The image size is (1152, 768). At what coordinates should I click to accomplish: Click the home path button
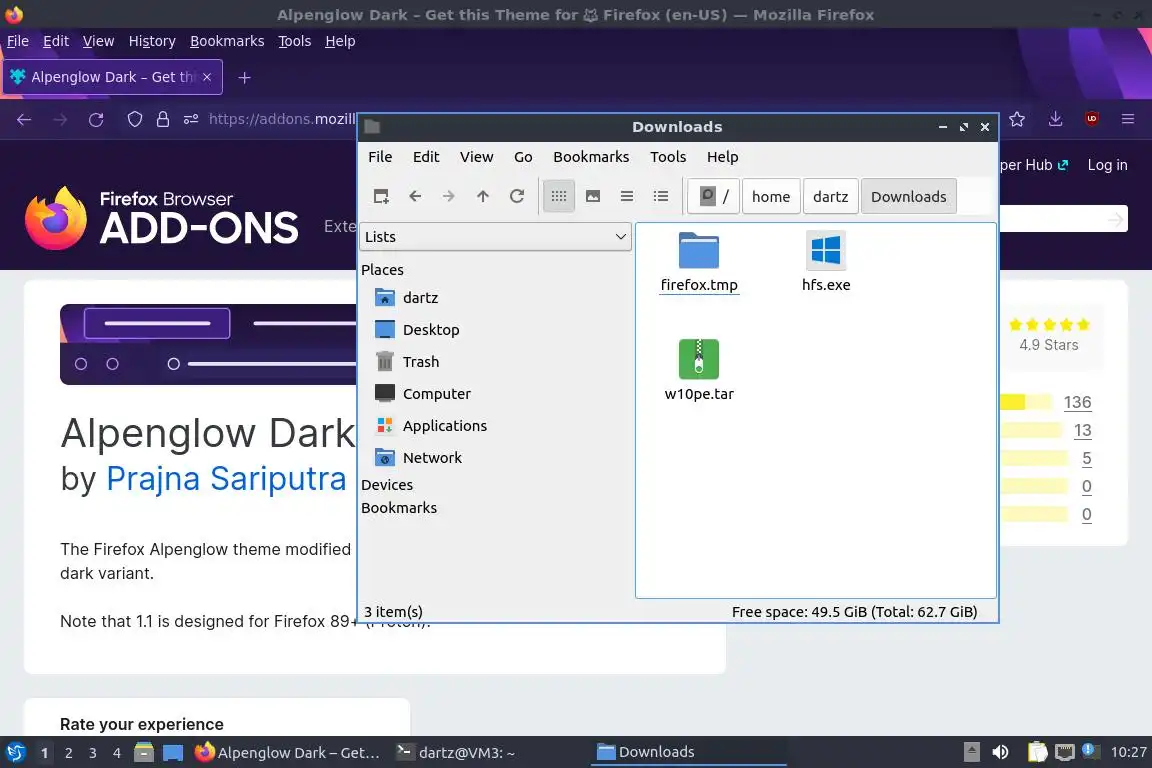pyautogui.click(x=771, y=196)
